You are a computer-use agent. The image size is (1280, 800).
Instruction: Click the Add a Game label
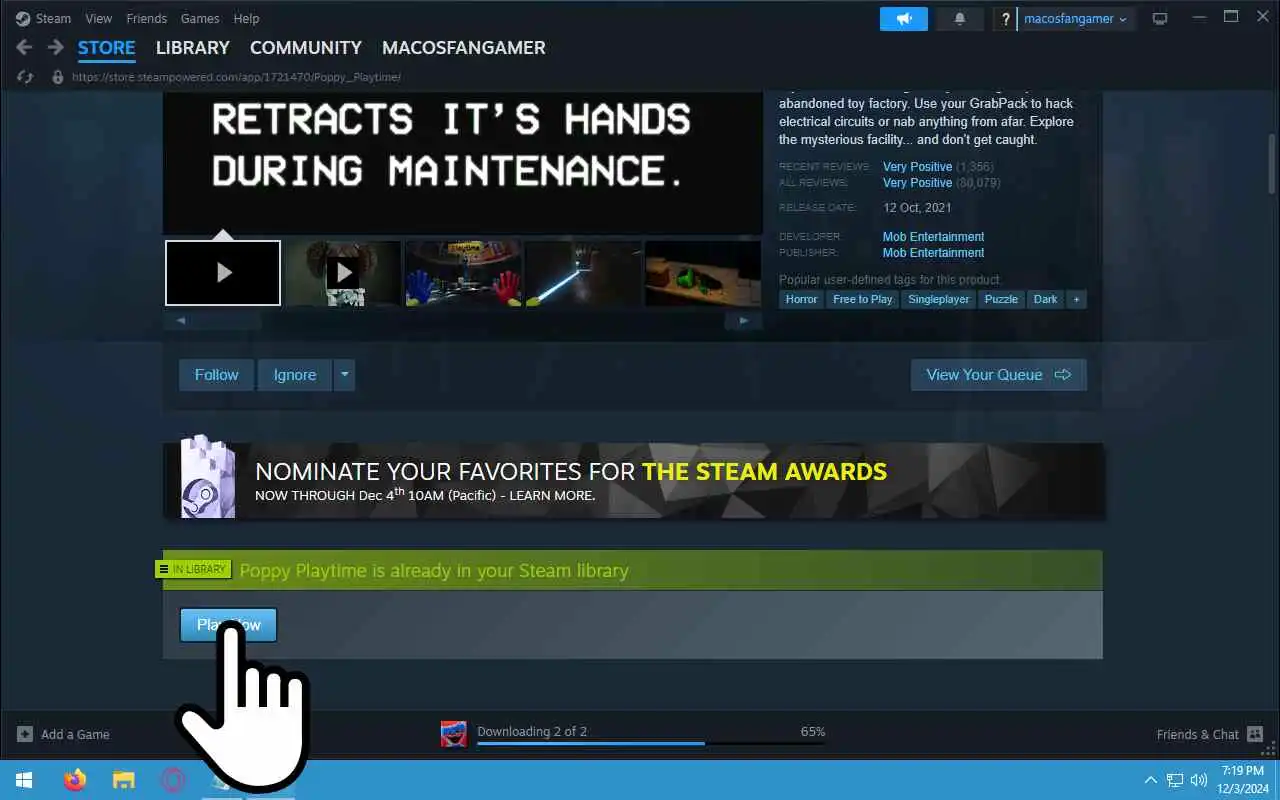tap(75, 734)
